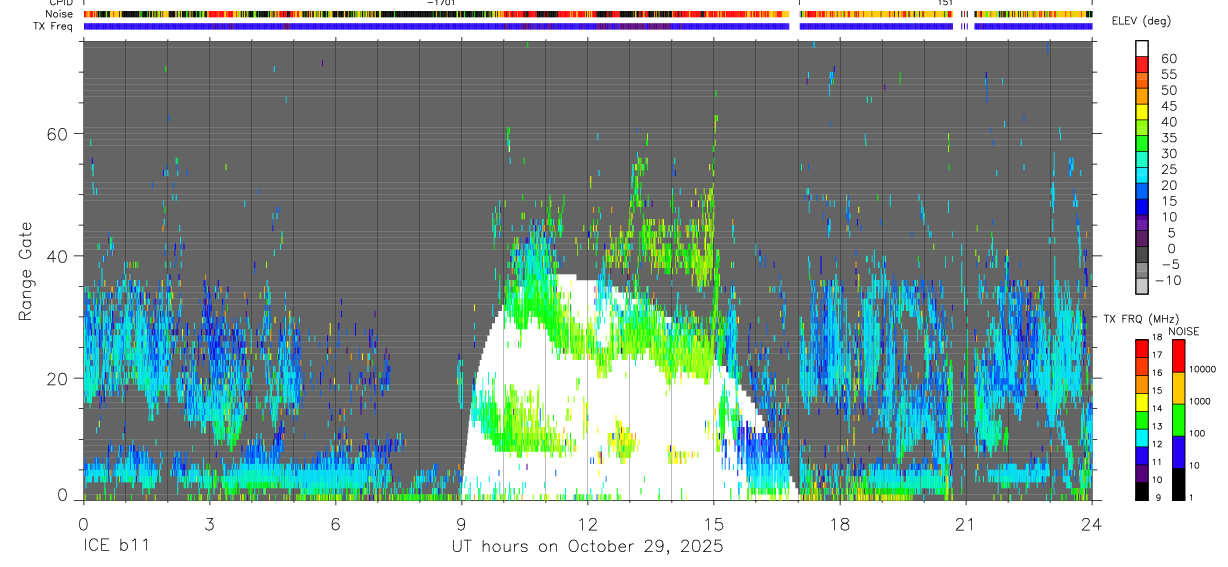Click the UT hours on October 29, 2025 label
1228x567 pixels.
pyautogui.click(x=587, y=547)
